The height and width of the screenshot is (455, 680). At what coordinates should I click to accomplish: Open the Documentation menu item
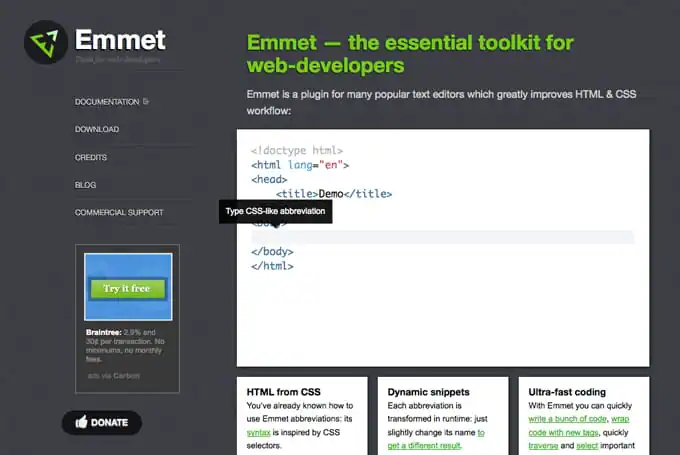[x=107, y=102]
